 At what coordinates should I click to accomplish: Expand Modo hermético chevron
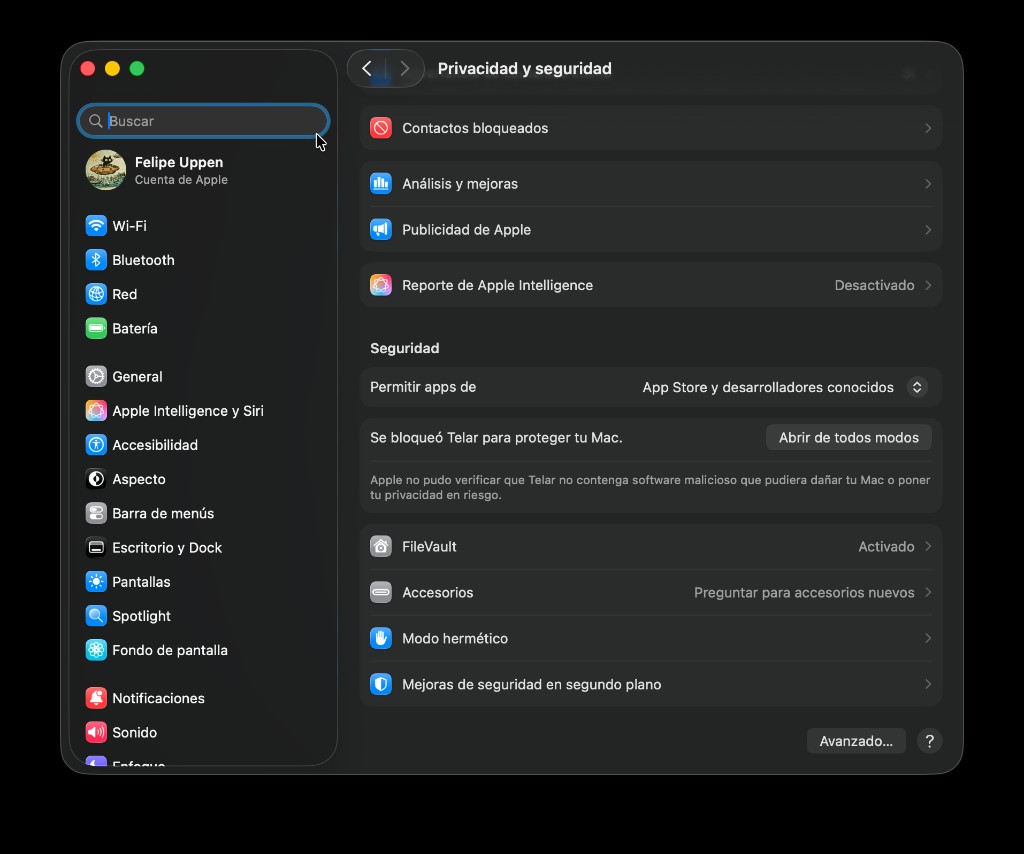[x=928, y=639]
